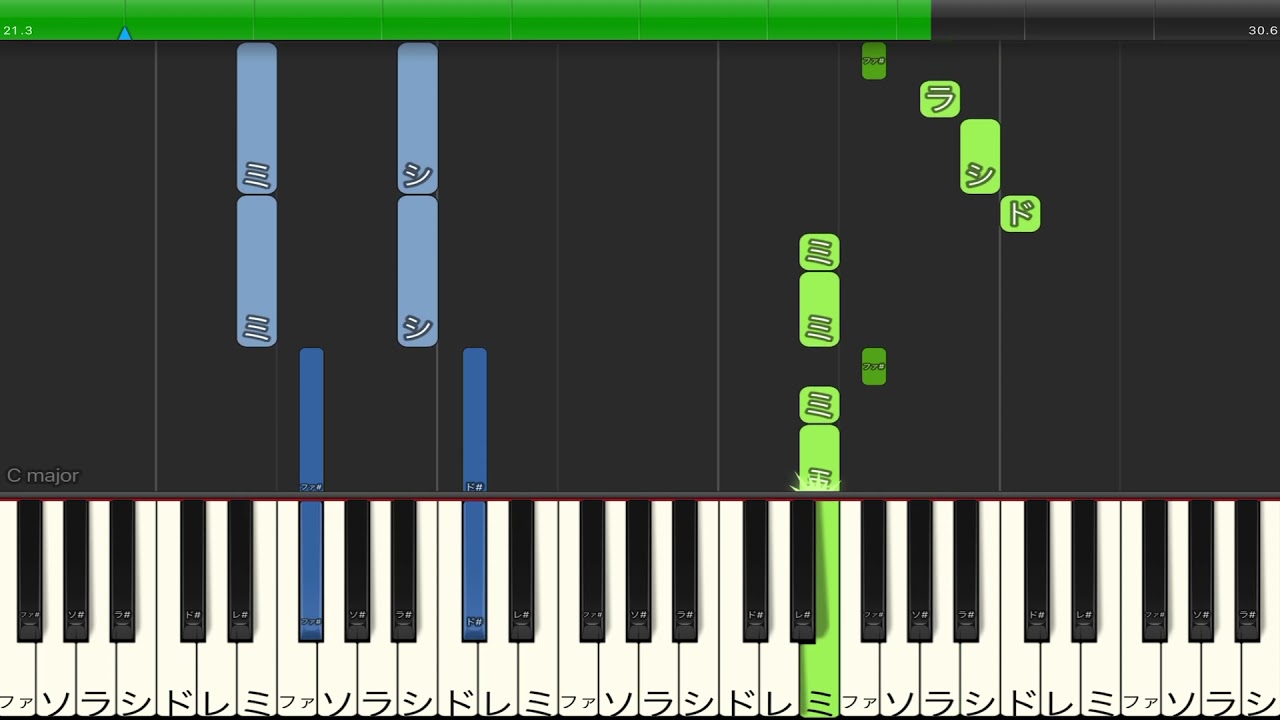
Task: Click the blue triangle marker on the progress bar
Action: (x=124, y=34)
